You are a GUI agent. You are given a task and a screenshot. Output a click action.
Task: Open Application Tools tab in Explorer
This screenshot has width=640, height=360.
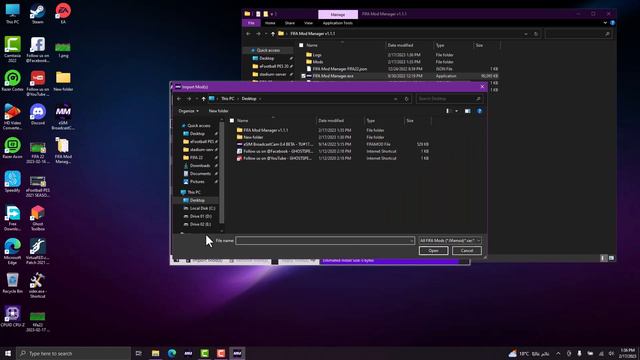click(338, 23)
